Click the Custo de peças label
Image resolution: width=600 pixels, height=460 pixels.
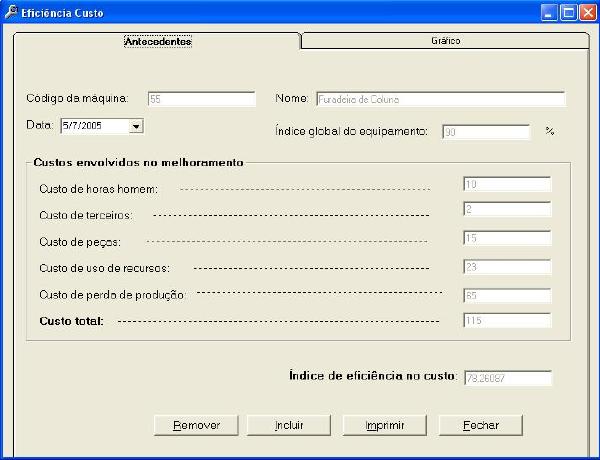click(80, 242)
